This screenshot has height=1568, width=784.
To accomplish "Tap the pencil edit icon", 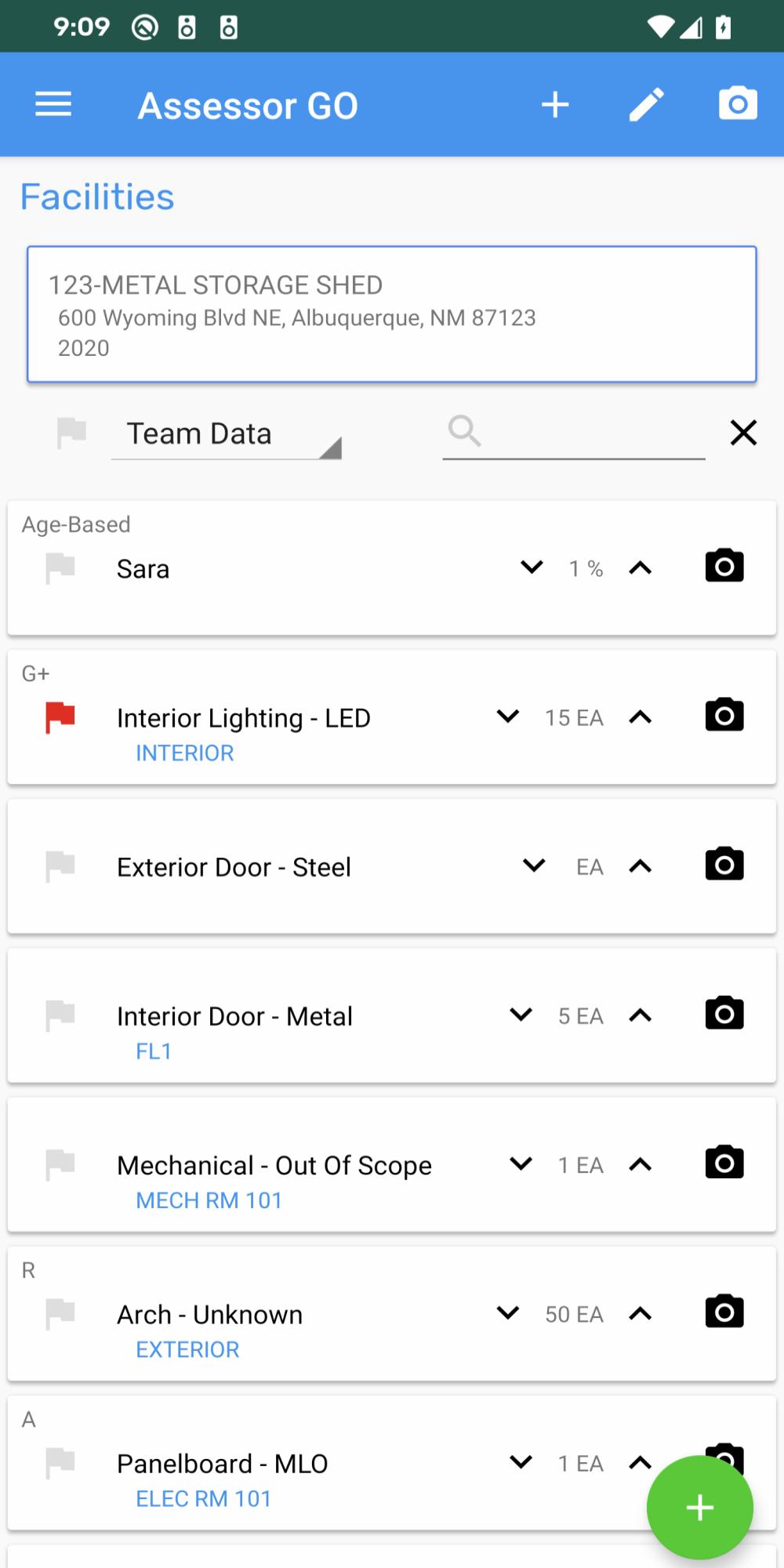I will (x=647, y=104).
